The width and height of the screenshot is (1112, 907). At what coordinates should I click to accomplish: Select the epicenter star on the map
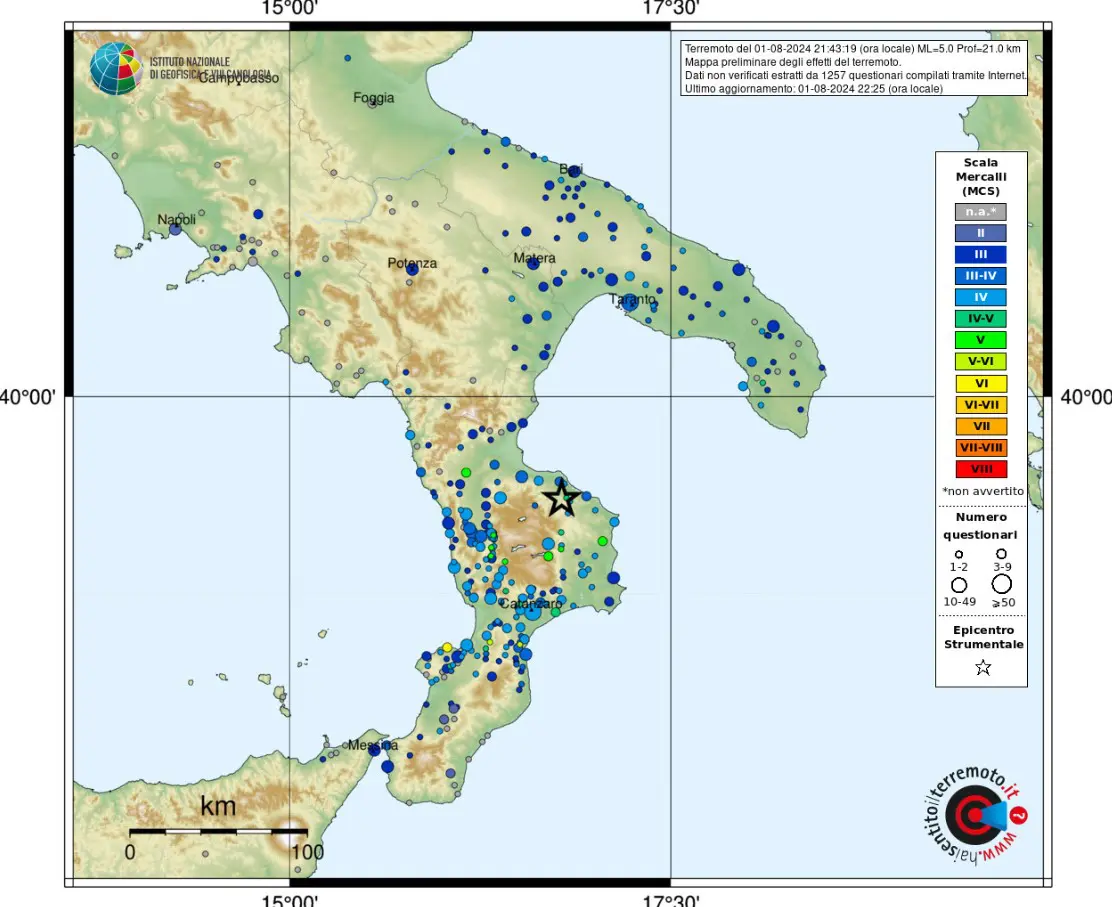[562, 497]
